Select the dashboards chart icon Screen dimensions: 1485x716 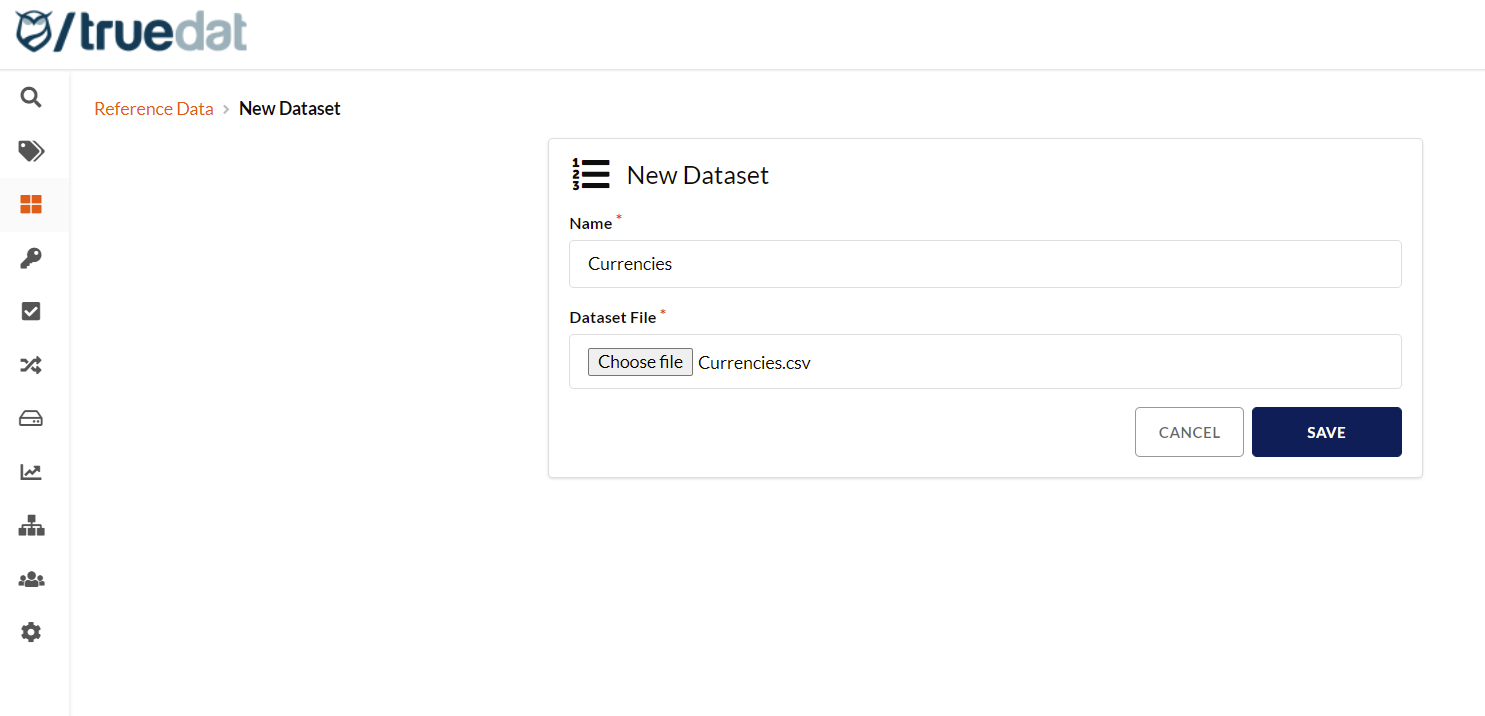point(30,471)
